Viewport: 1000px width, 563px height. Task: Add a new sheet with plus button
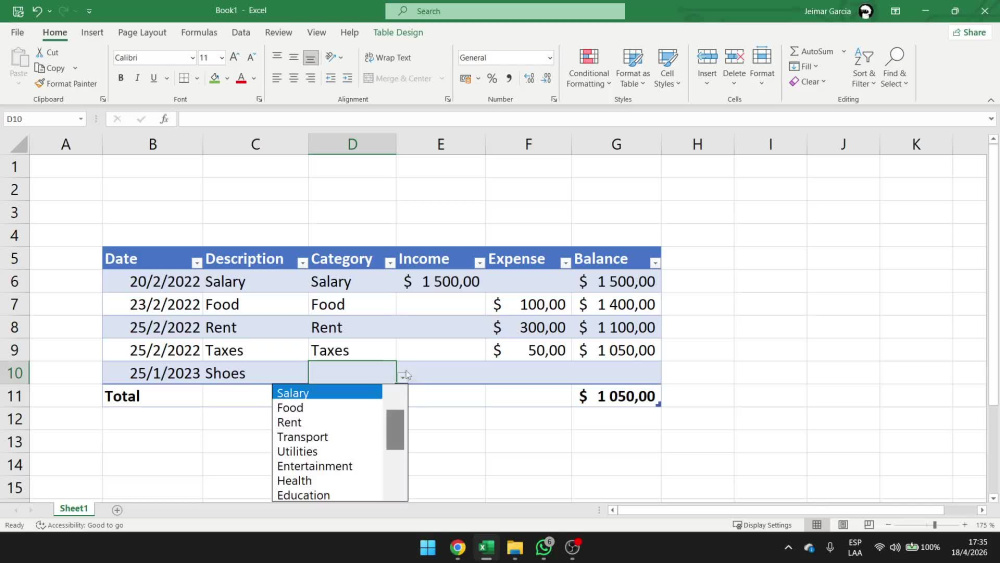coord(117,510)
